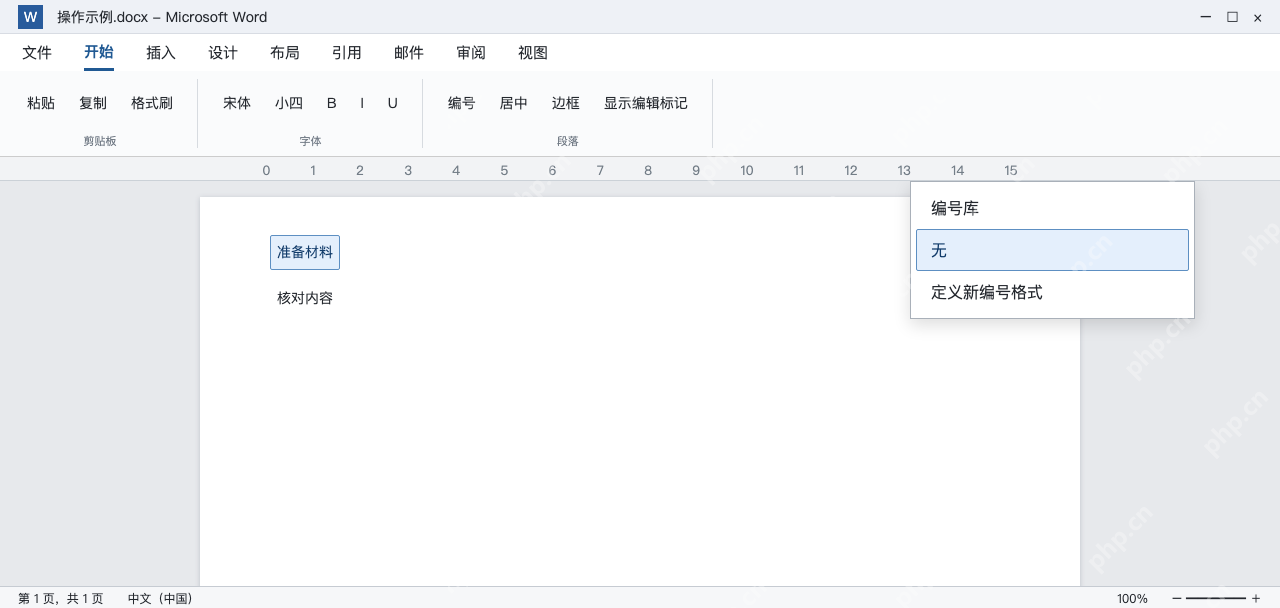Click the 字体 group label
Image resolution: width=1280 pixels, height=608 pixels.
(310, 141)
